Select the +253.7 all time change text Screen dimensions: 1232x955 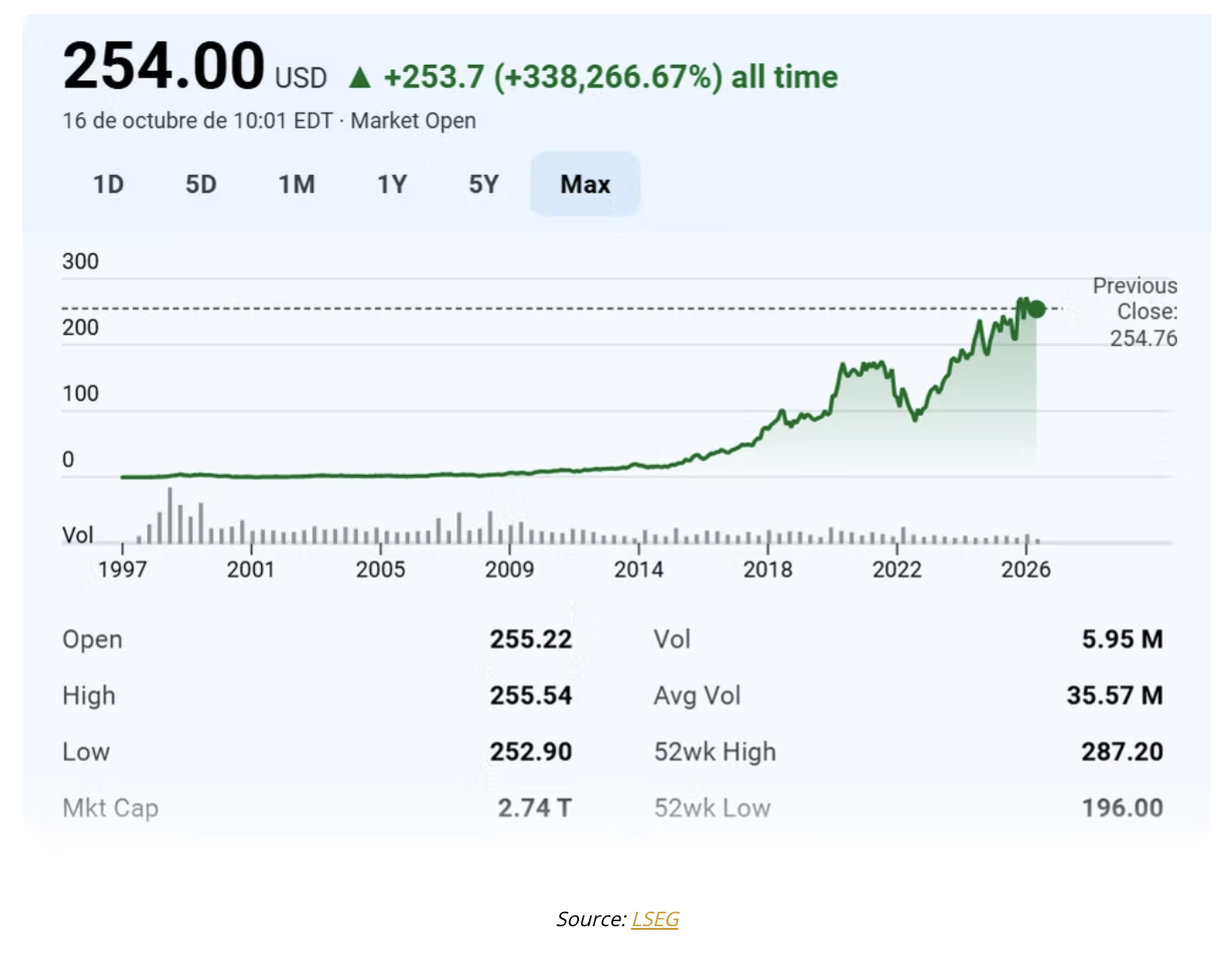tap(611, 77)
